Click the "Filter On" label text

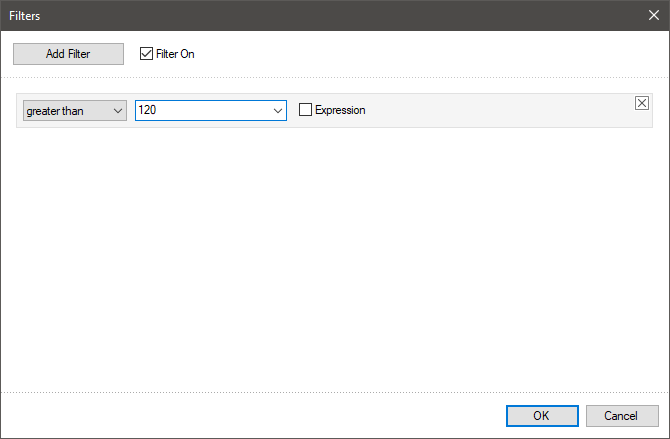tap(176, 54)
